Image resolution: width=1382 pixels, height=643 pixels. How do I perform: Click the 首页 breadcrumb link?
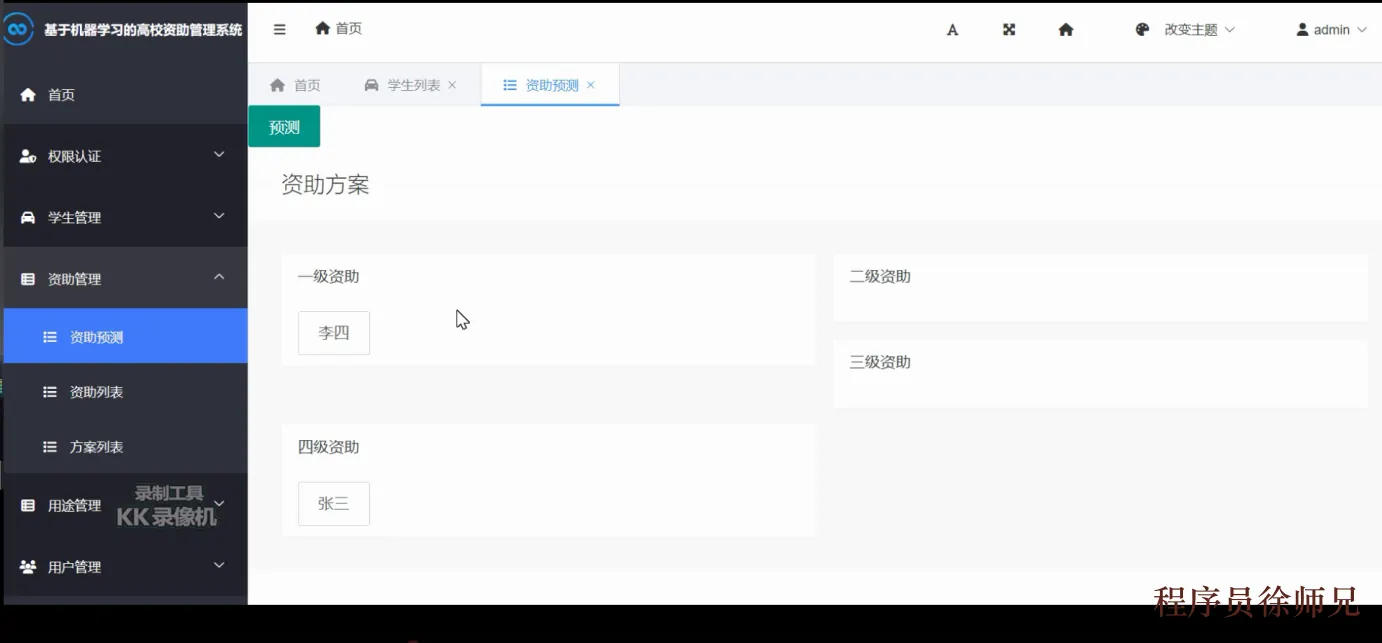(349, 28)
